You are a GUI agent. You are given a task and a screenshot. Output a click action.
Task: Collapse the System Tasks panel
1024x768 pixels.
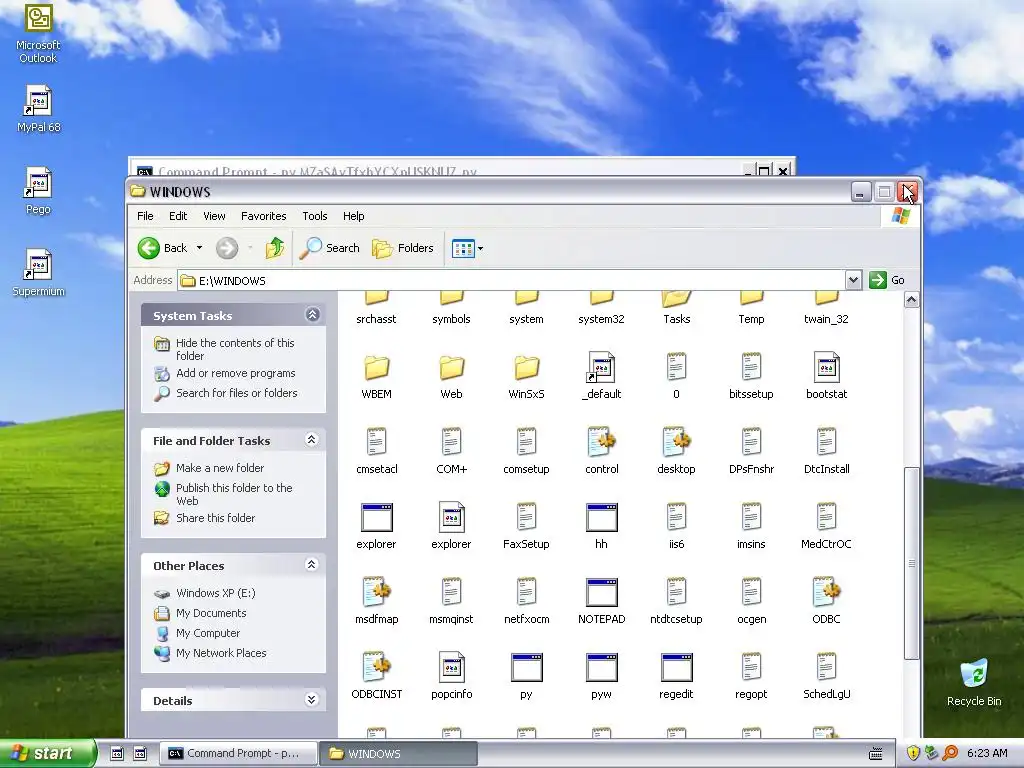tap(312, 315)
